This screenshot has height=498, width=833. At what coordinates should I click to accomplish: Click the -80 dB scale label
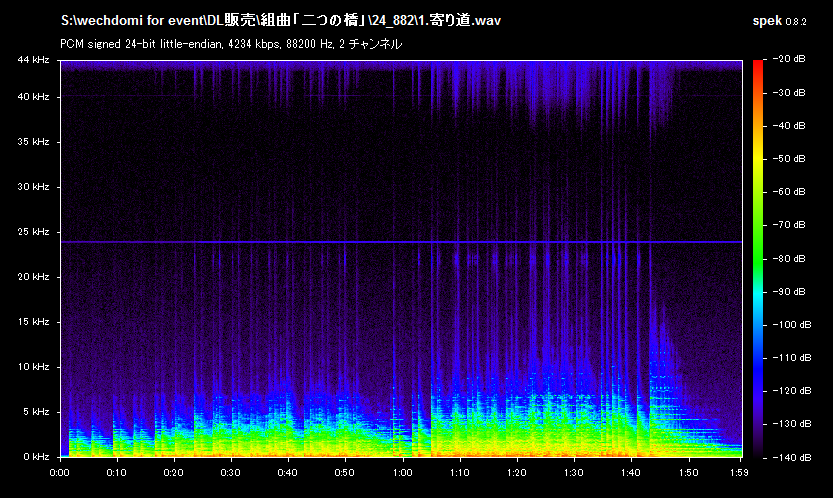point(788,259)
